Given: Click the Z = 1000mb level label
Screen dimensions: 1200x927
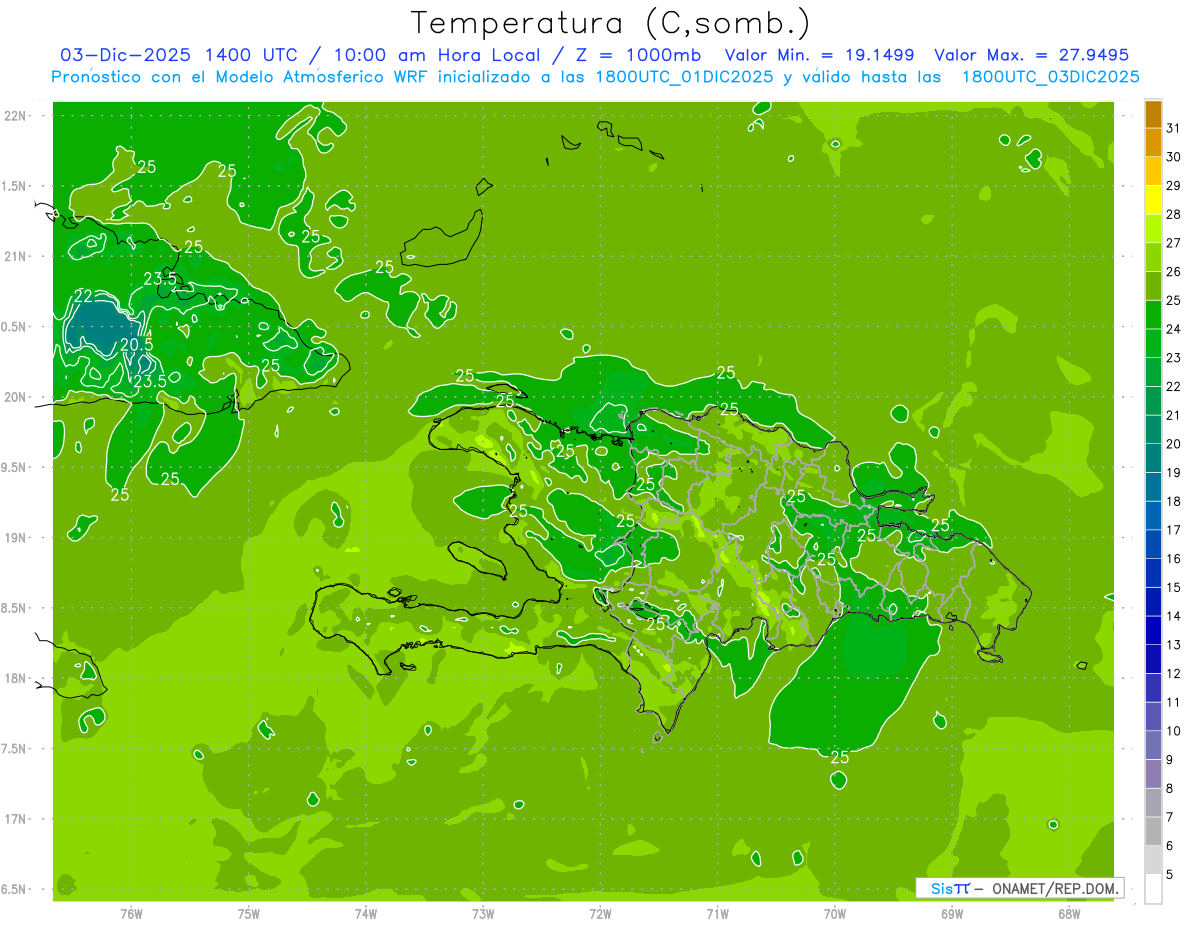Looking at the screenshot, I should click(638, 55).
